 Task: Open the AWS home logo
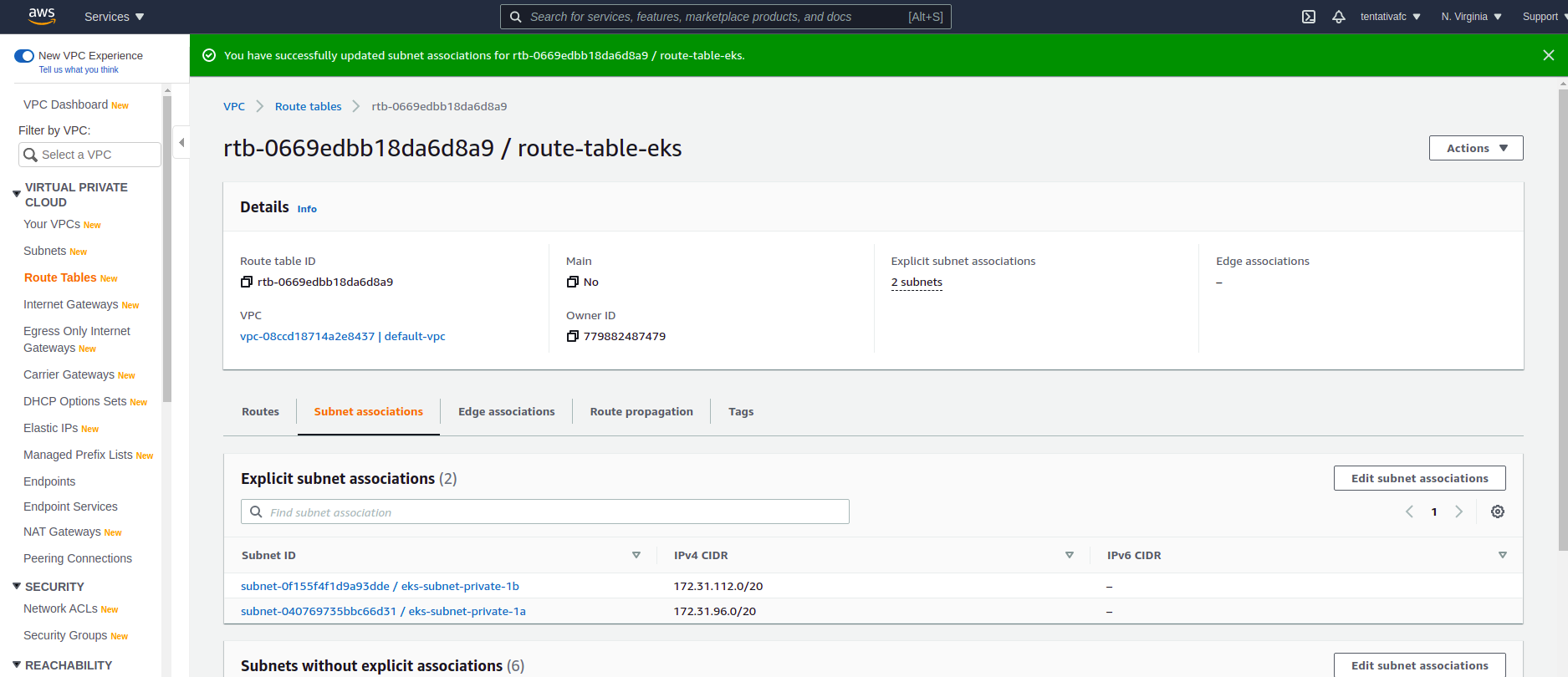41,16
